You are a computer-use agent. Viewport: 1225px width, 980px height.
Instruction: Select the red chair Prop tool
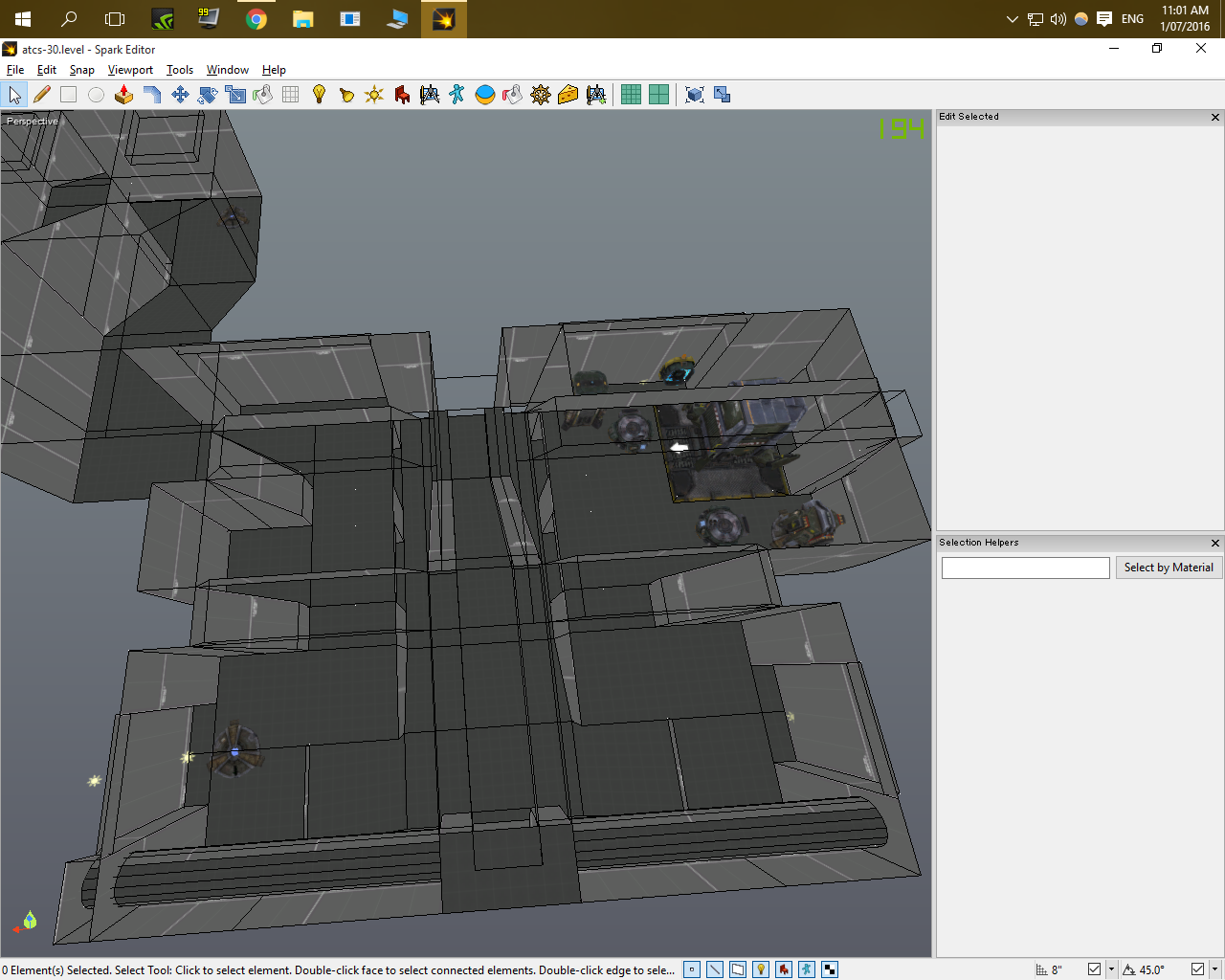click(x=402, y=95)
